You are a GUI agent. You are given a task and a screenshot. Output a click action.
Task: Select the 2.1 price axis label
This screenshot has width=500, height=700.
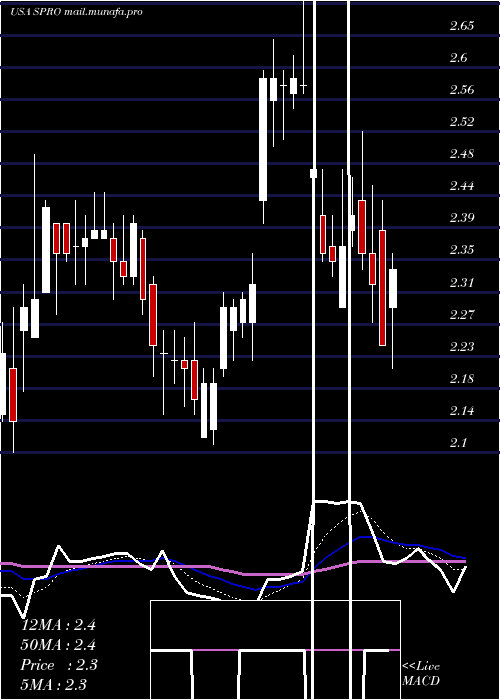click(458, 442)
